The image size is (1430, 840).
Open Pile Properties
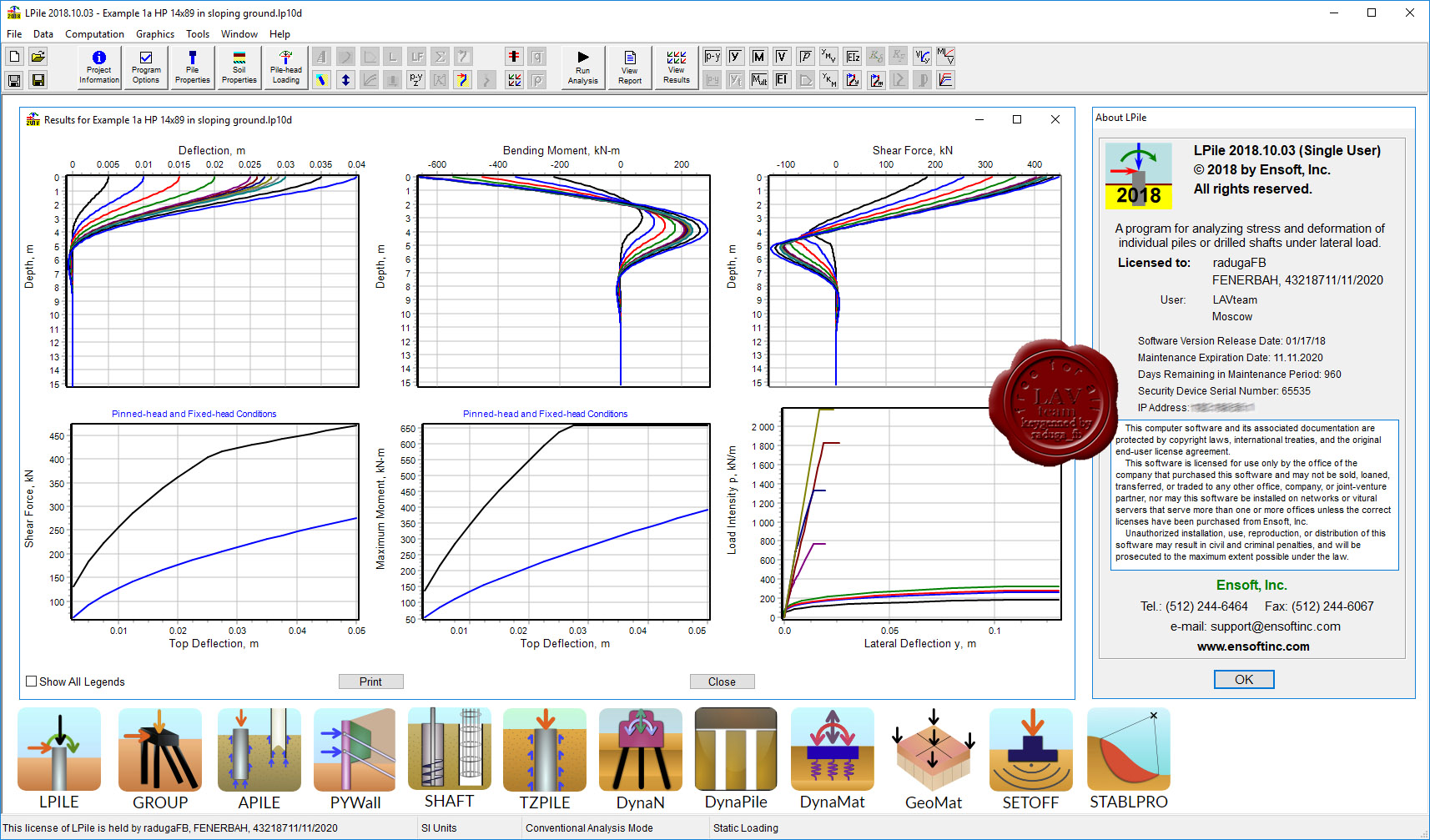[x=193, y=68]
